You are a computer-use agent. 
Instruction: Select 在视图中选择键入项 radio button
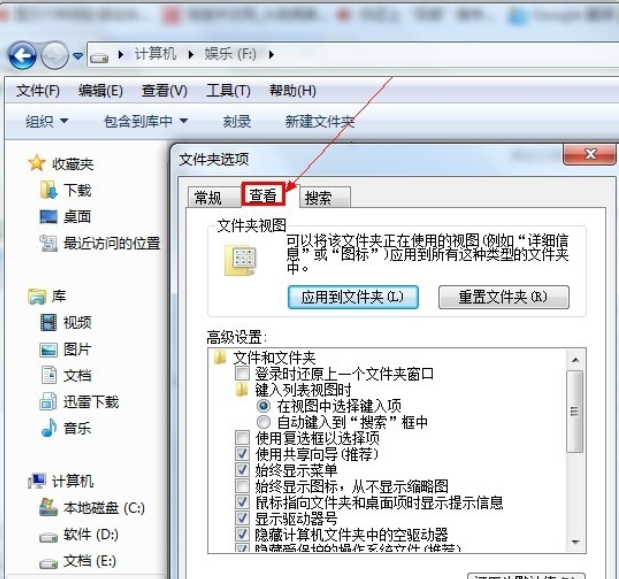(x=263, y=405)
